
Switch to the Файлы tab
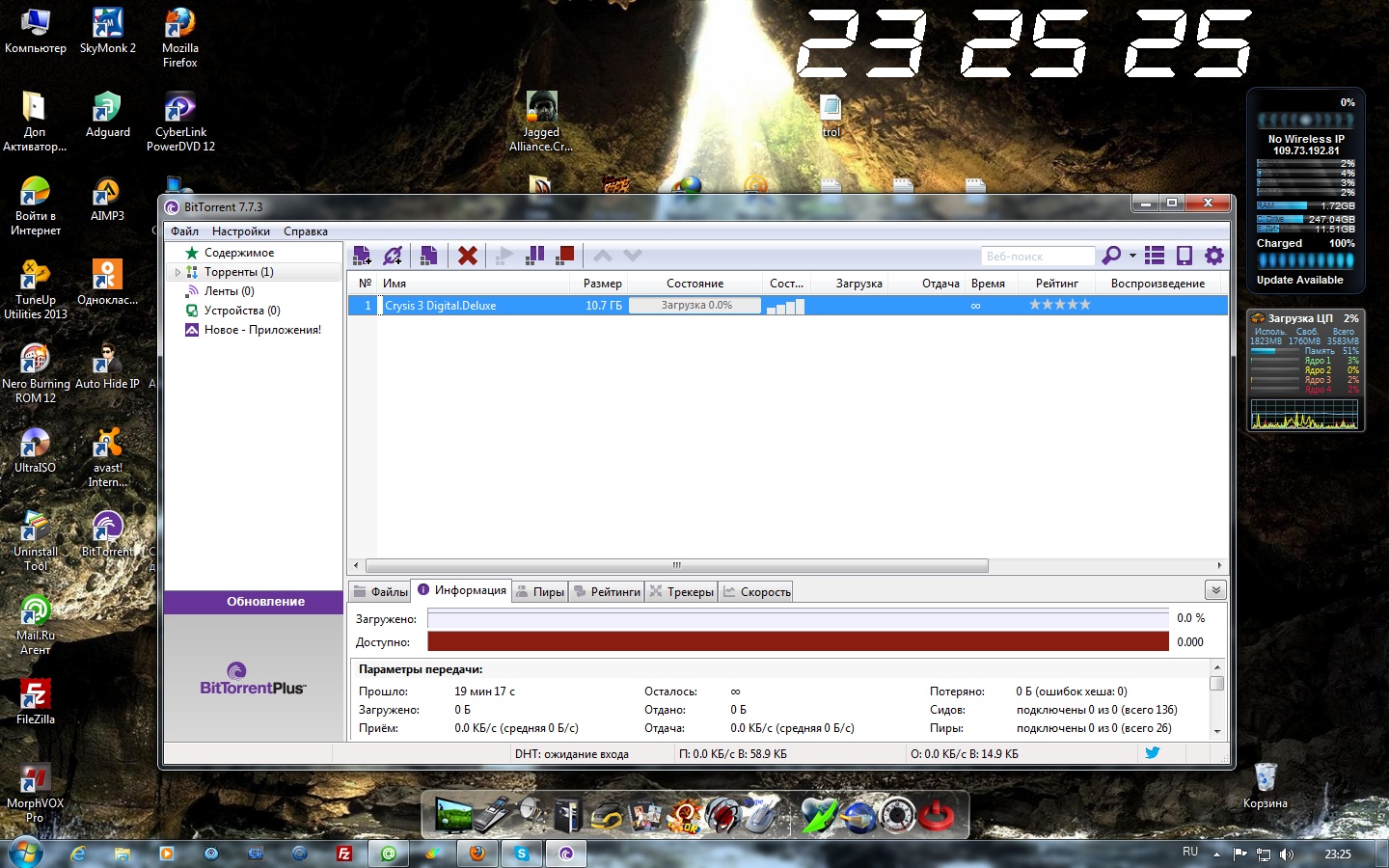[x=380, y=592]
